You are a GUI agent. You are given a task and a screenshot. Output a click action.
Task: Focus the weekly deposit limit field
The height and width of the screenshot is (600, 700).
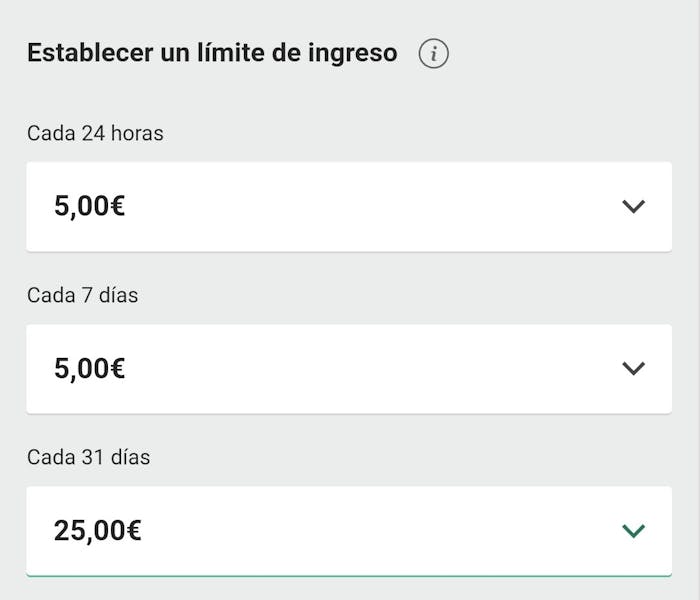pyautogui.click(x=348, y=368)
